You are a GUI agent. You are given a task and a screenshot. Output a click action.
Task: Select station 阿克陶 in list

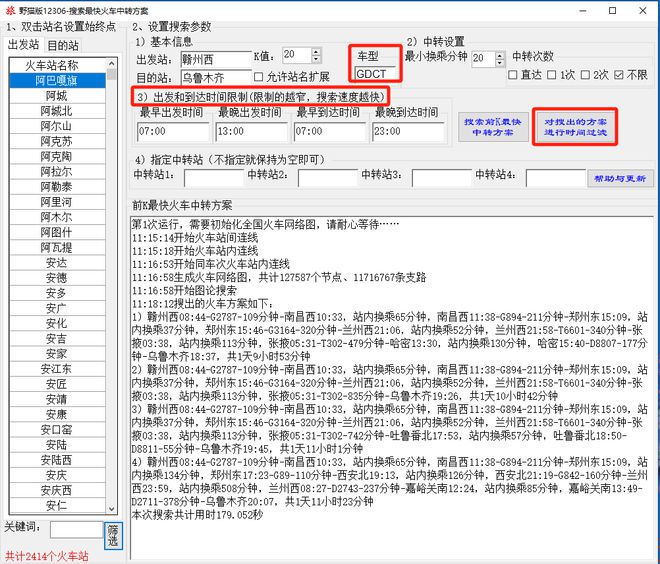pos(57,156)
